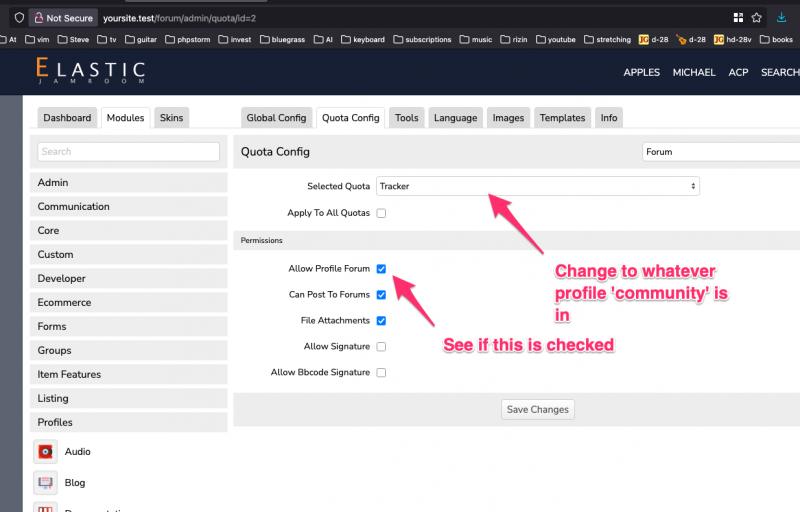The height and width of the screenshot is (512, 800).
Task: Open the ACP link in header
Action: click(738, 72)
